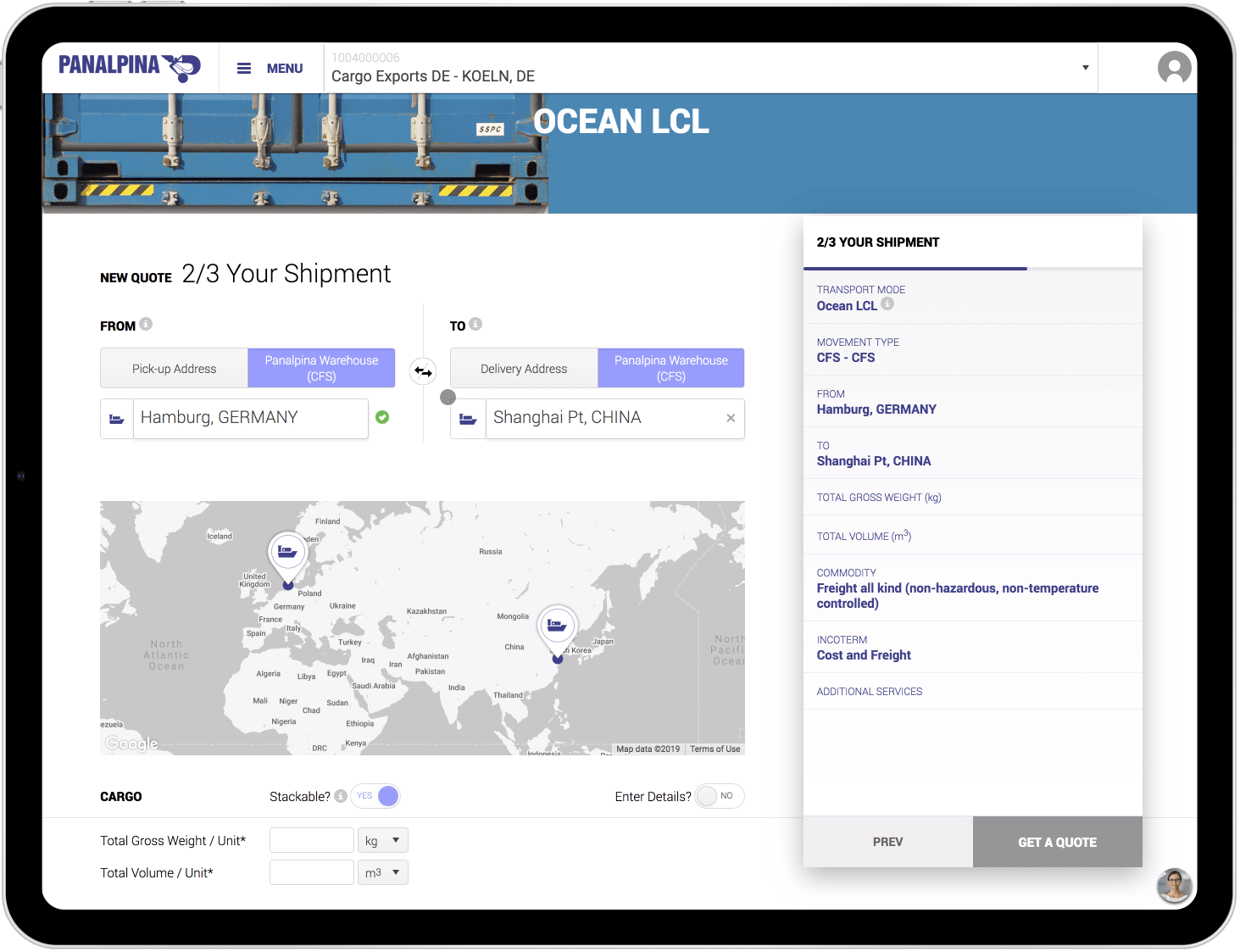Click the Hamburg port map pin
The image size is (1240, 952).
point(288,560)
